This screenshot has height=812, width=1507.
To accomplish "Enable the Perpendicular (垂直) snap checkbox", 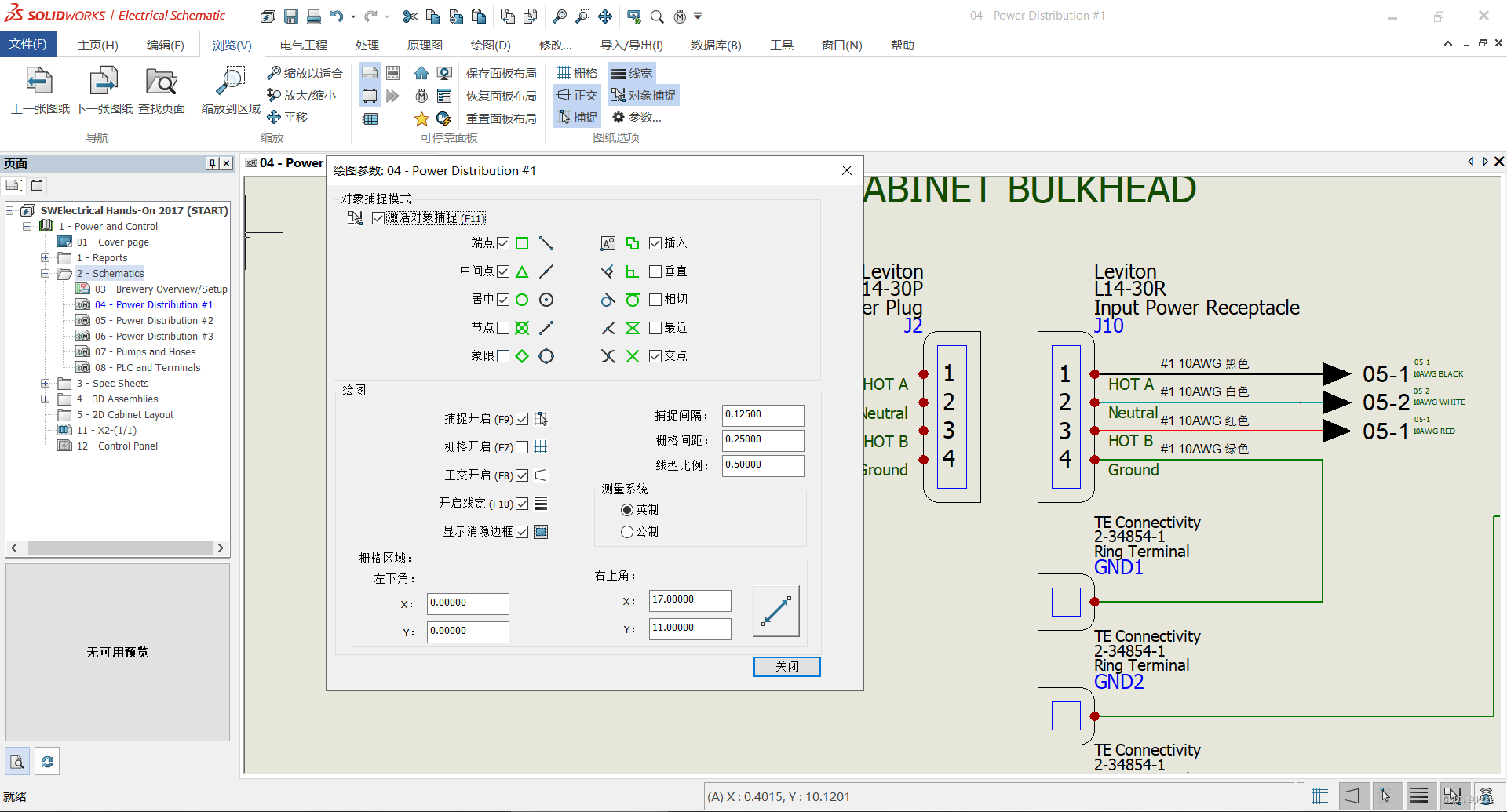I will point(655,271).
